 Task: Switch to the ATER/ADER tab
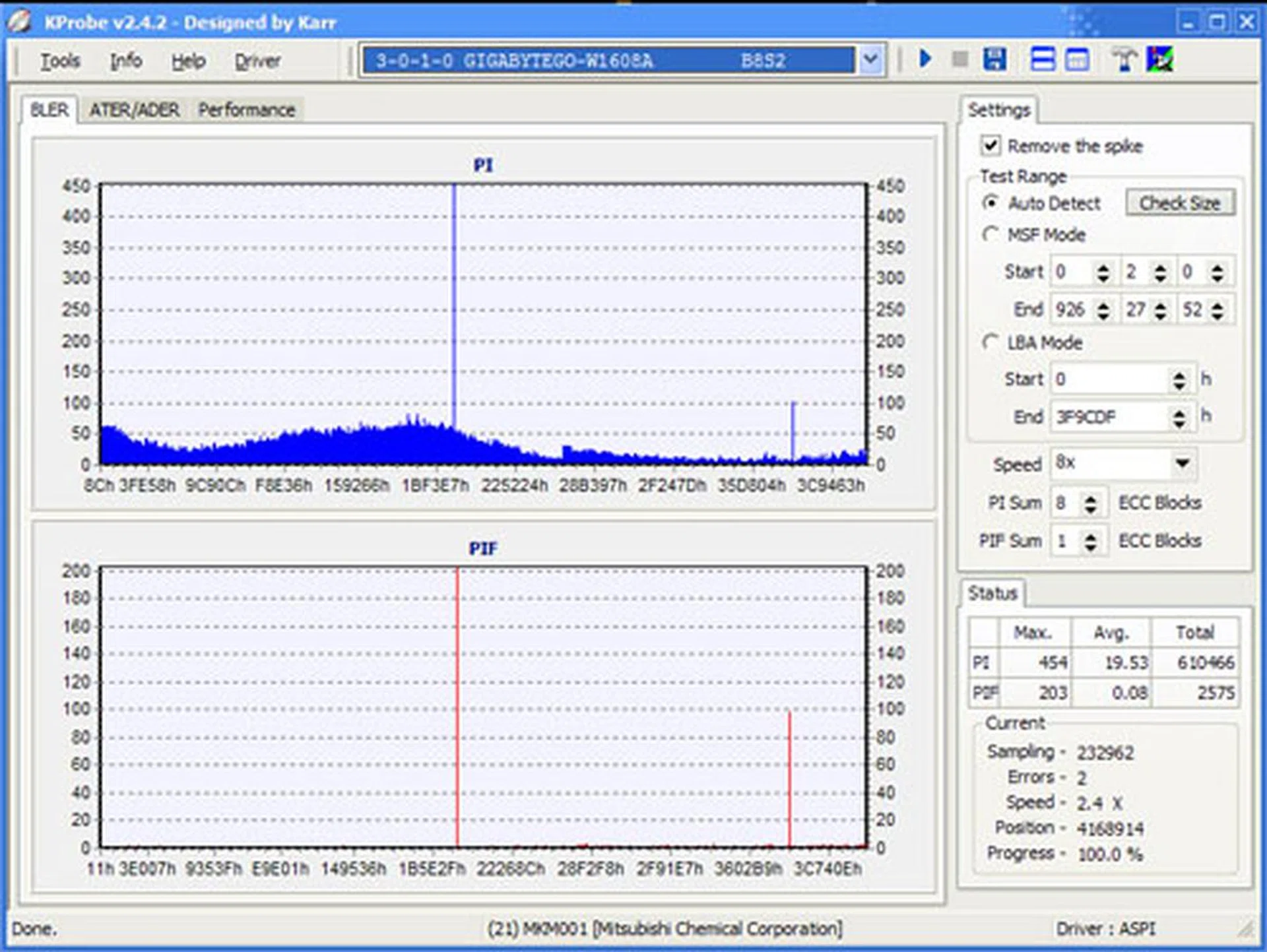(x=135, y=110)
